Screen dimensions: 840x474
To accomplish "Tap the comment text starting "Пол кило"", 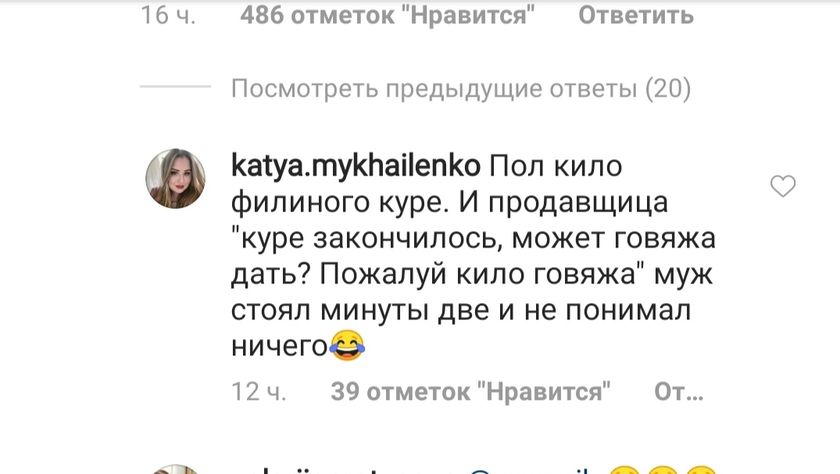I will point(473,256).
